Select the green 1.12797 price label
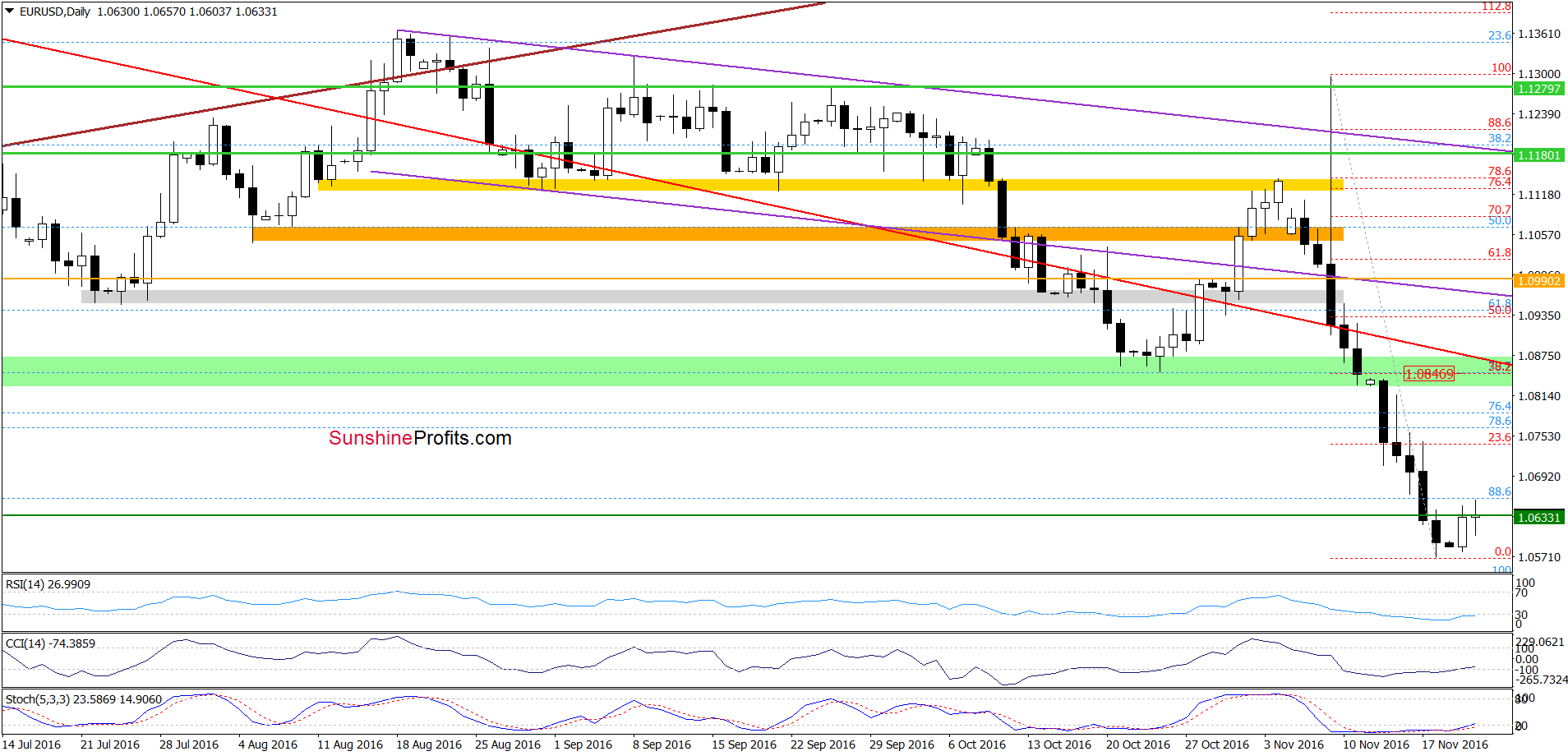1568x756 pixels. coord(1539,89)
